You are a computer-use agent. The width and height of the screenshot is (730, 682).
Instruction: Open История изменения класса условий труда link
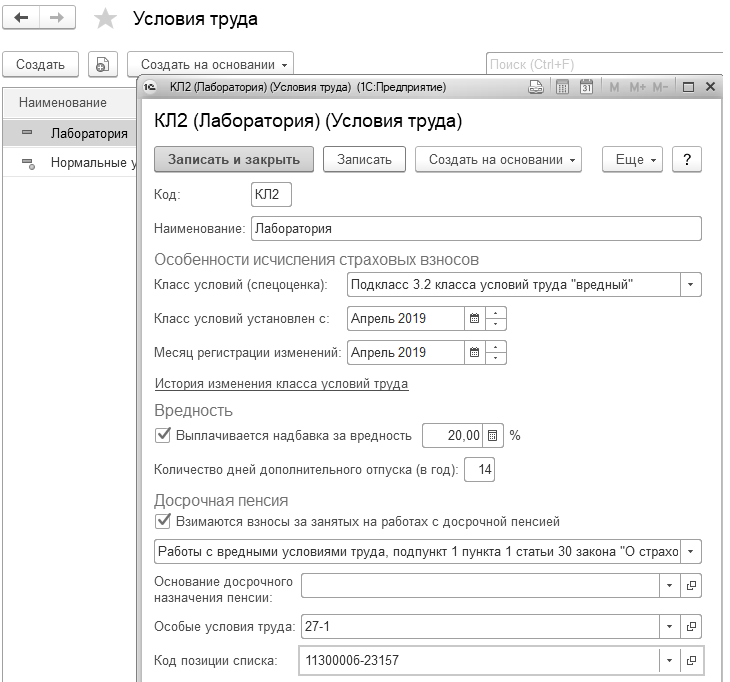click(x=282, y=384)
